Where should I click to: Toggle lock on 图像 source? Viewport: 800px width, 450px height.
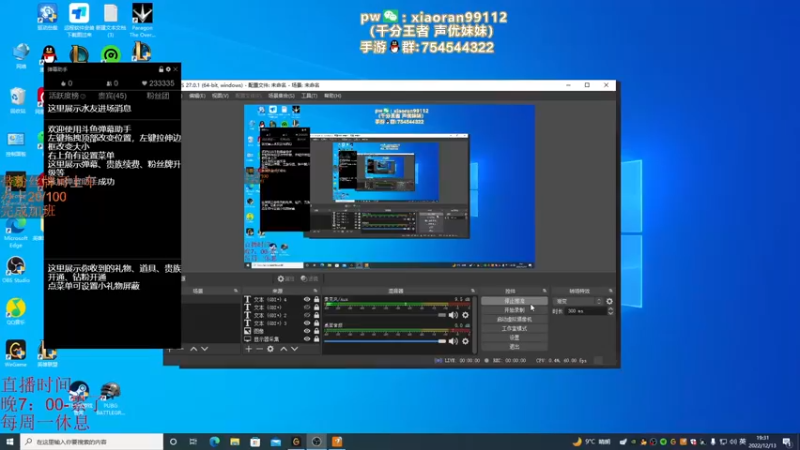coord(316,331)
